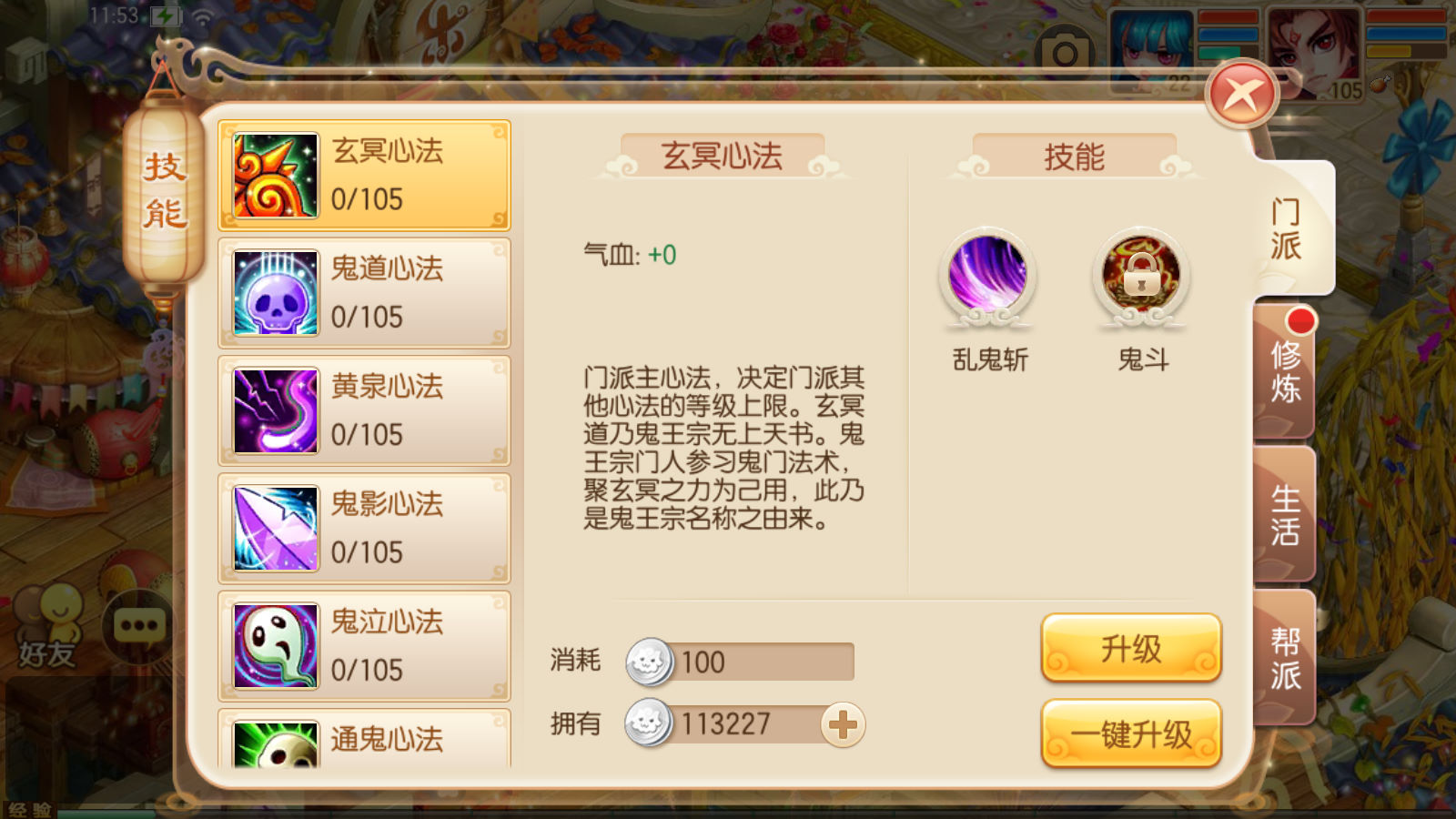Viewport: 1456px width, 819px height.
Task: Open the 生活 tab
Action: click(x=1285, y=514)
